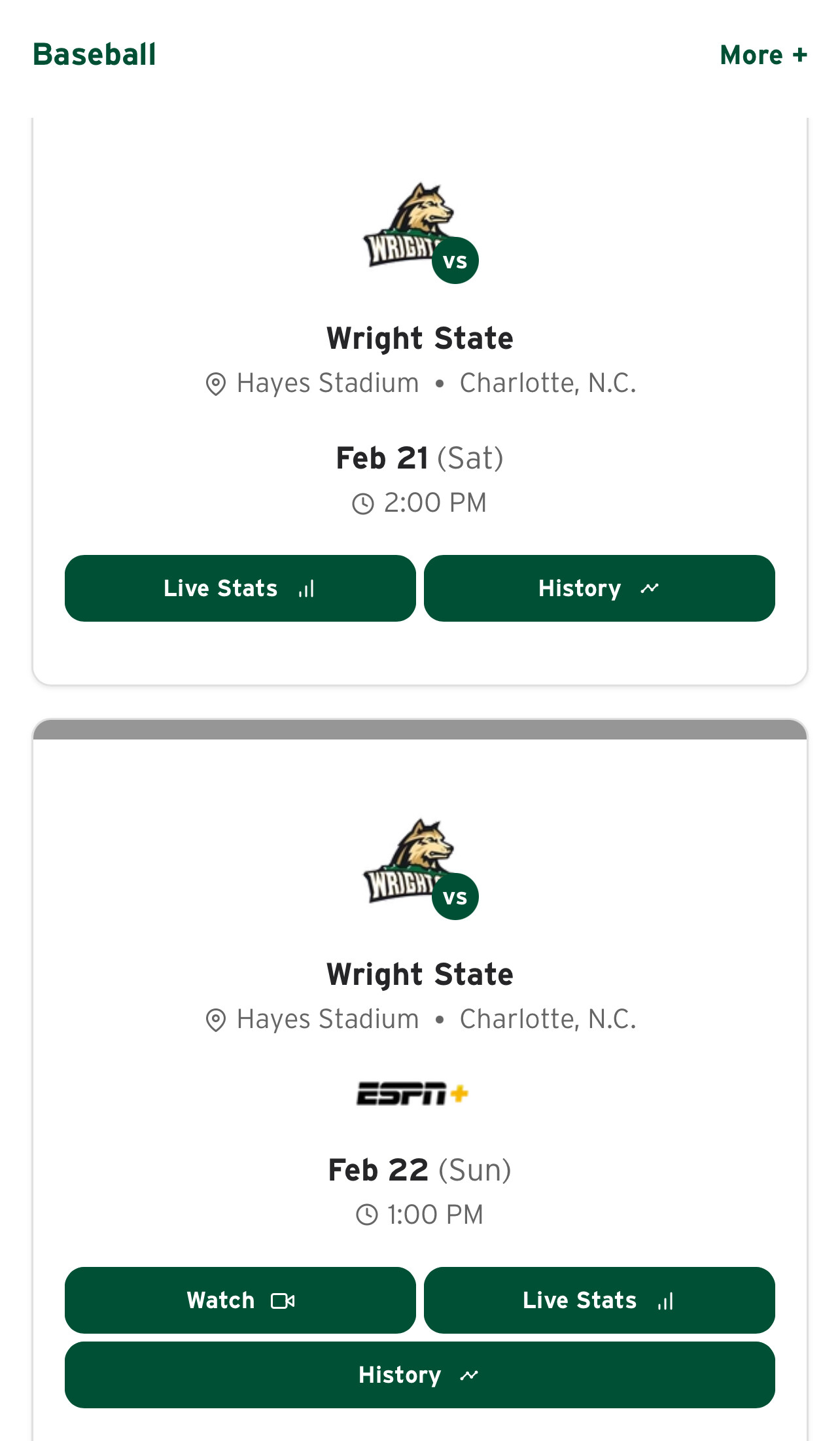The image size is (840, 1441).
Task: Open Live Stats for the Feb 21 game
Action: [240, 588]
